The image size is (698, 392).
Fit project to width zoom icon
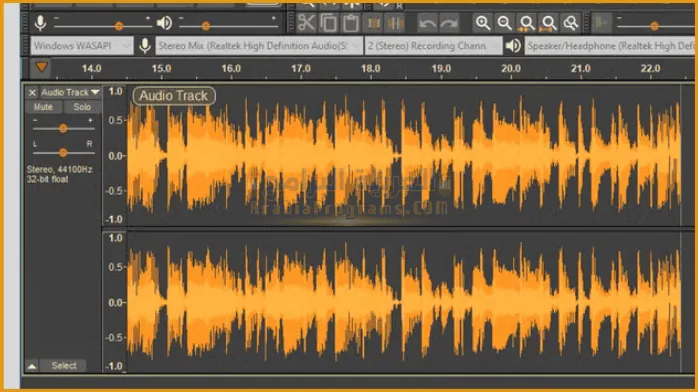[x=549, y=23]
